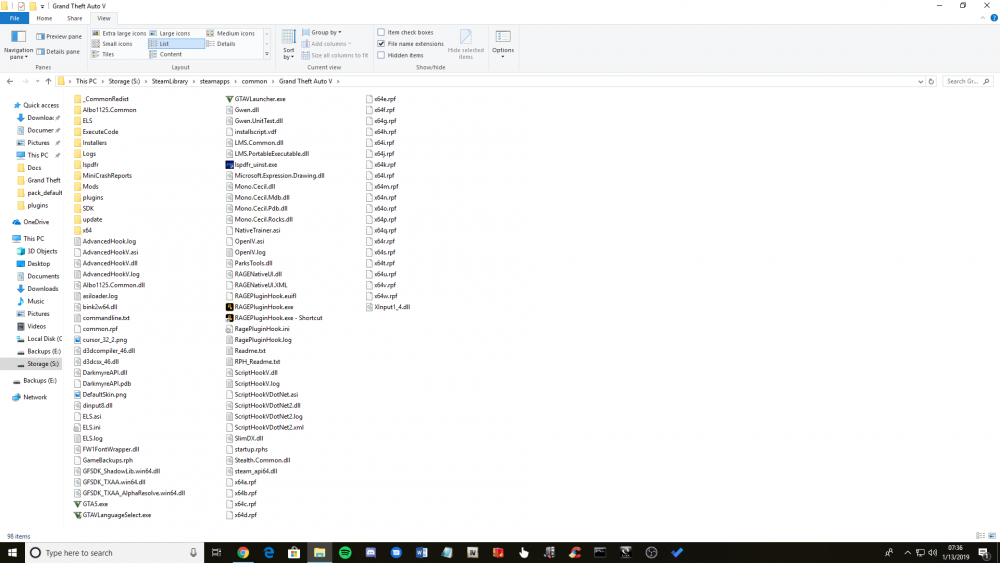The width and height of the screenshot is (1000, 563).
Task: Open Google Chrome from the taskbar
Action: (243, 553)
